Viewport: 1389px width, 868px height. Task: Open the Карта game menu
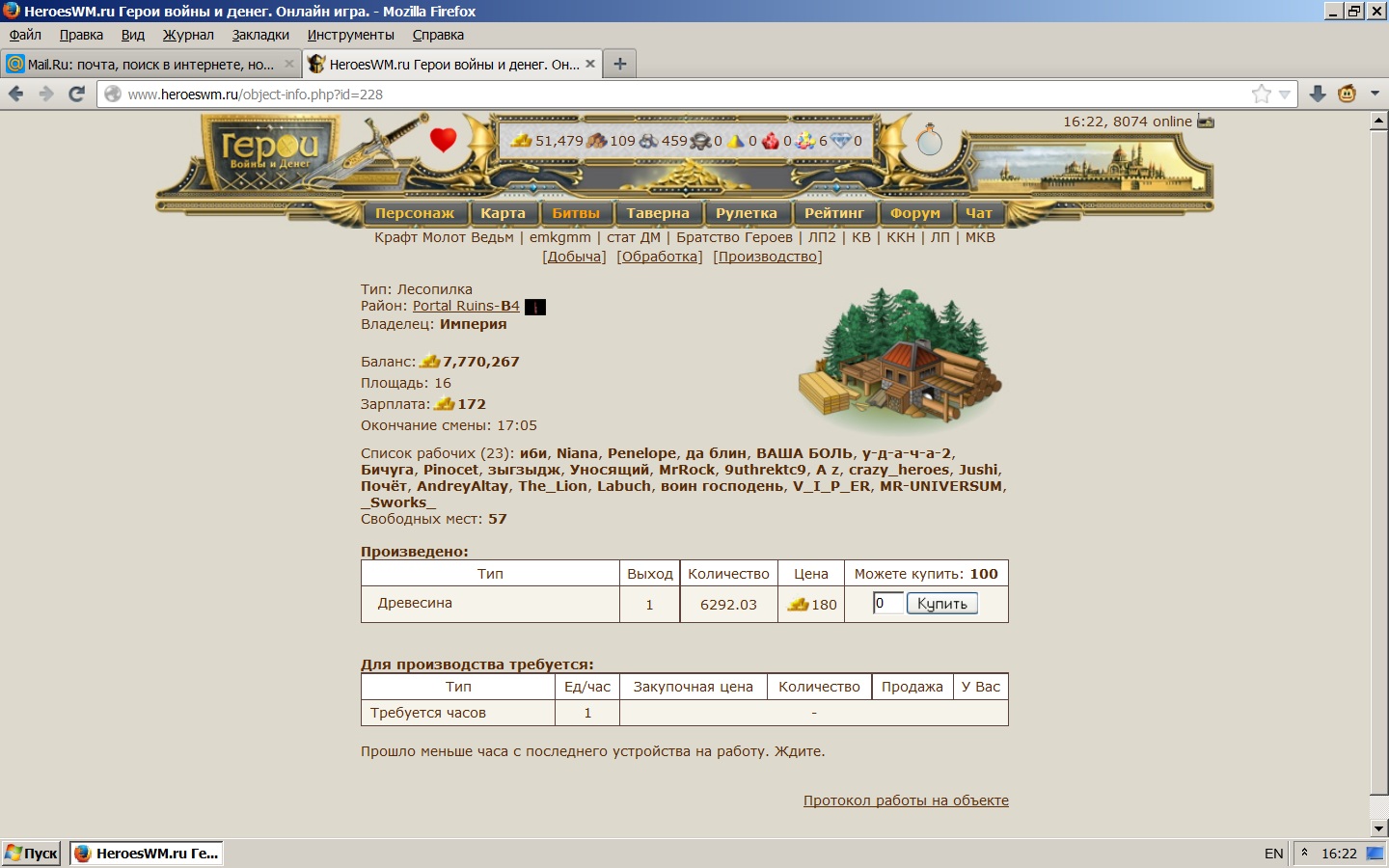pyautogui.click(x=504, y=213)
